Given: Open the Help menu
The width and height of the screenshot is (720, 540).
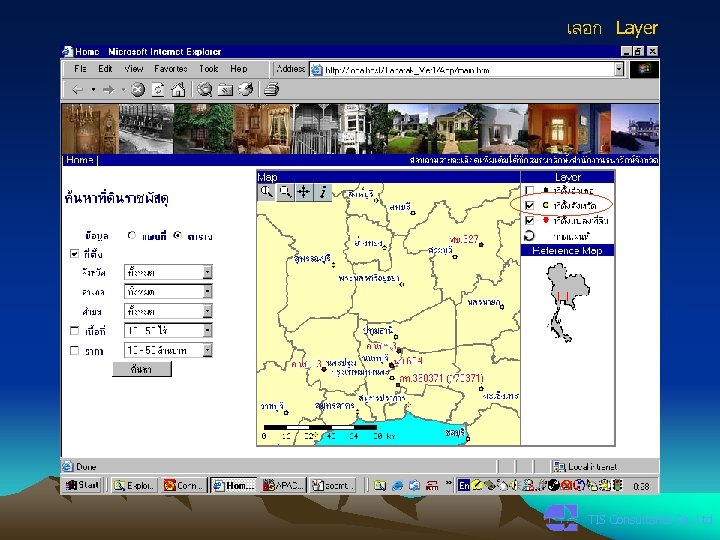Looking at the screenshot, I should pyautogui.click(x=238, y=69).
